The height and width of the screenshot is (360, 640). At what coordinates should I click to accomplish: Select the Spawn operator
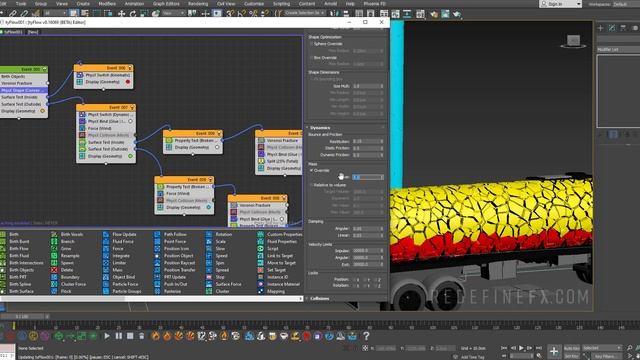pyautogui.click(x=63, y=263)
